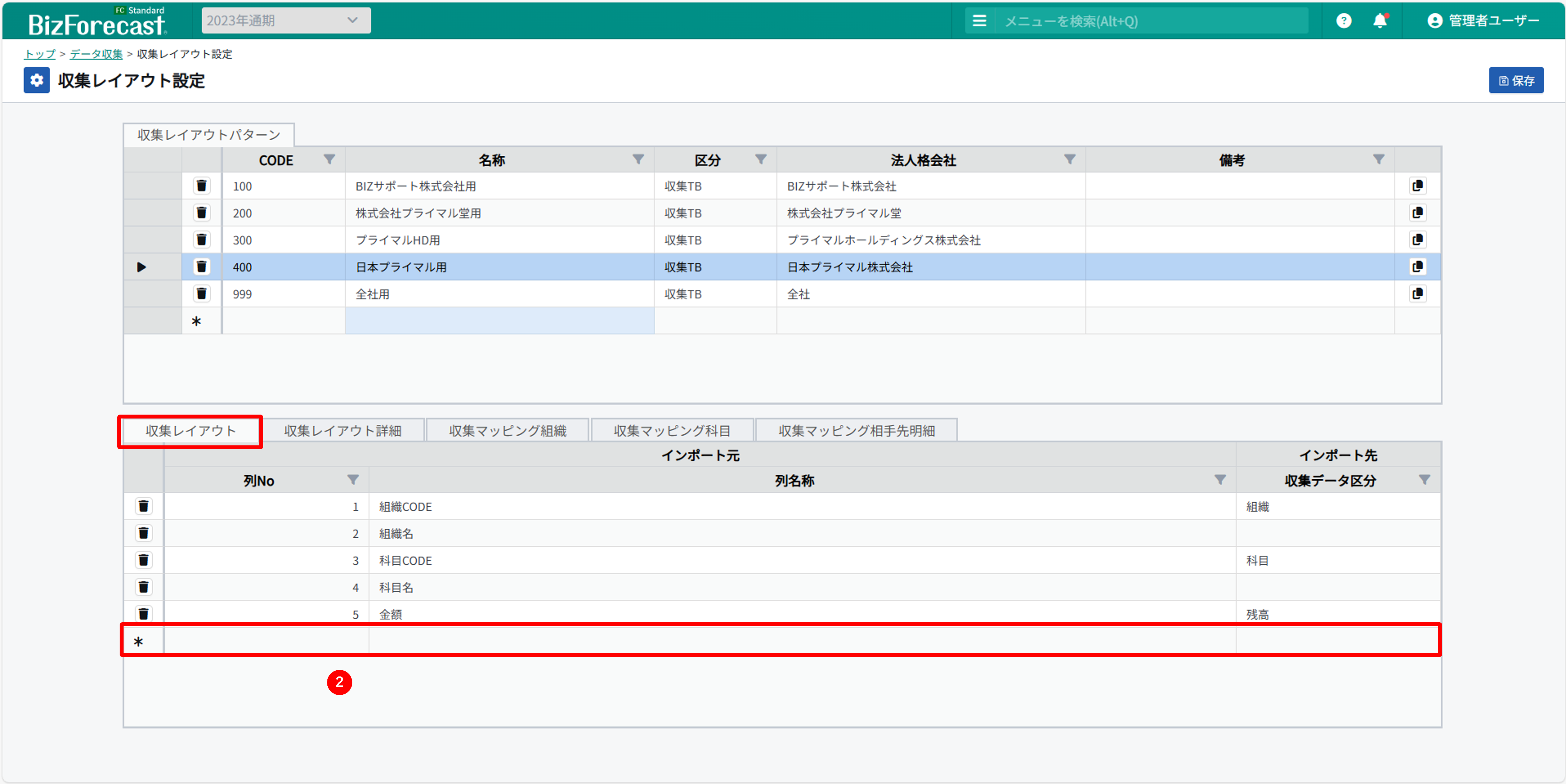The height and width of the screenshot is (784, 1566).
Task: Open the notifications bell
Action: (1380, 21)
